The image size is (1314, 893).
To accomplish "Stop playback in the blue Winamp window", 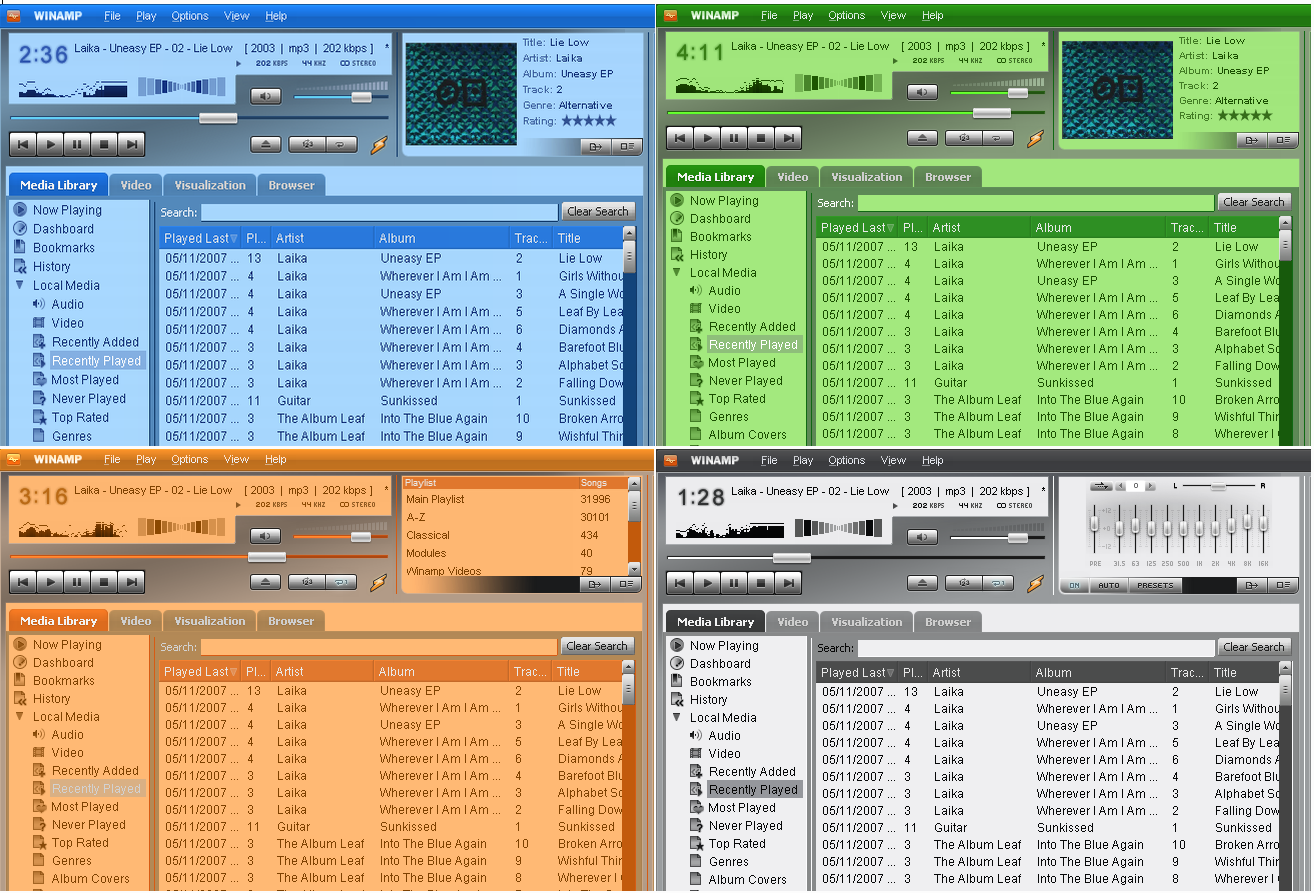I will 104,145.
